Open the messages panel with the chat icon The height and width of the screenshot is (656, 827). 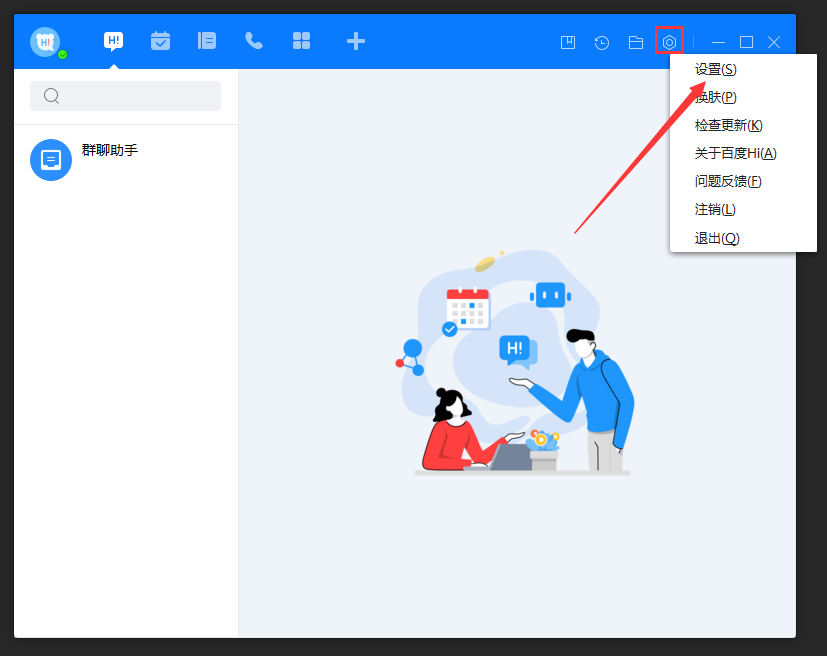(113, 41)
